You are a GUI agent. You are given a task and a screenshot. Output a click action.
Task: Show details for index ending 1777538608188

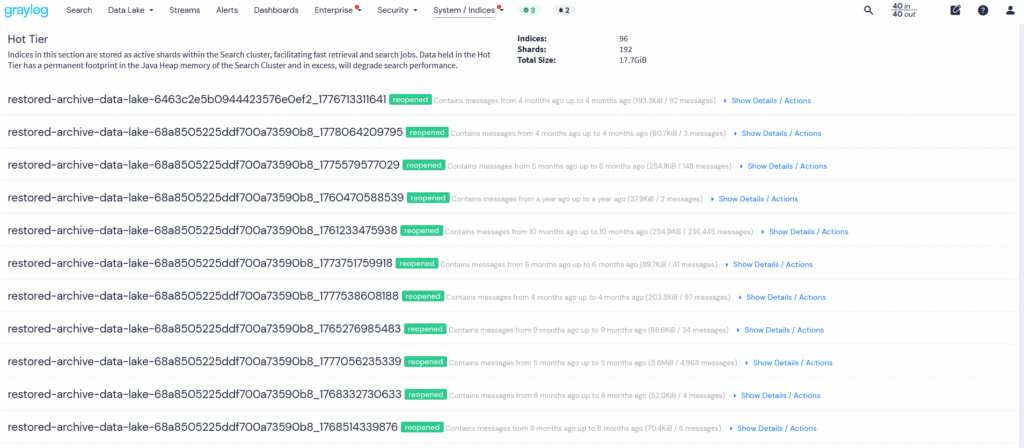(x=782, y=297)
